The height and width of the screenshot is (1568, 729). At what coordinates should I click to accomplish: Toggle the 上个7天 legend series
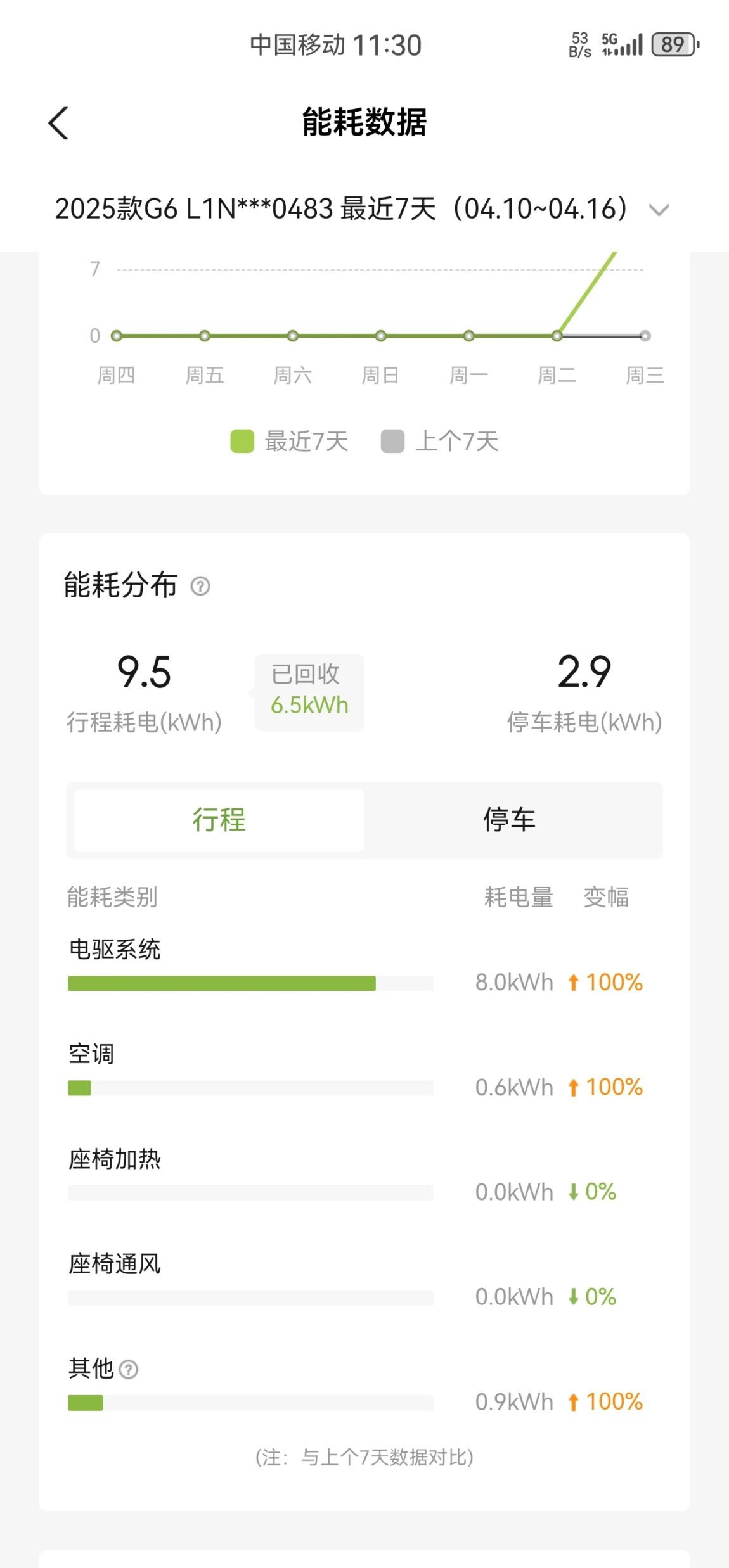pos(440,442)
